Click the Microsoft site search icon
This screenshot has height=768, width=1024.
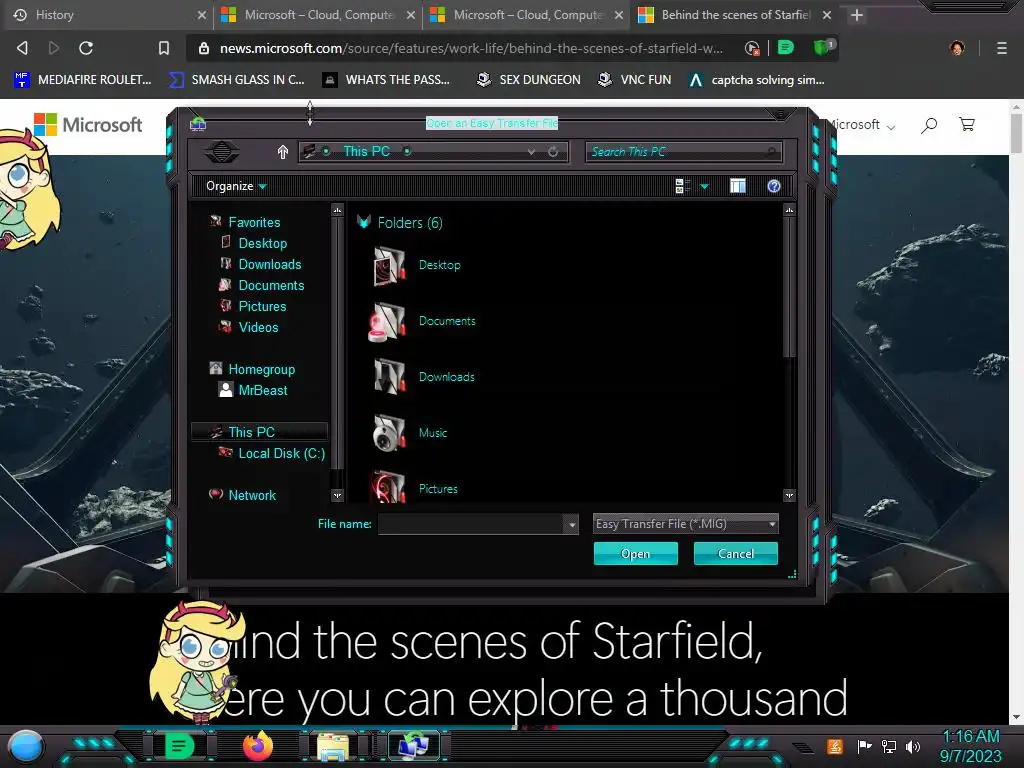(929, 125)
